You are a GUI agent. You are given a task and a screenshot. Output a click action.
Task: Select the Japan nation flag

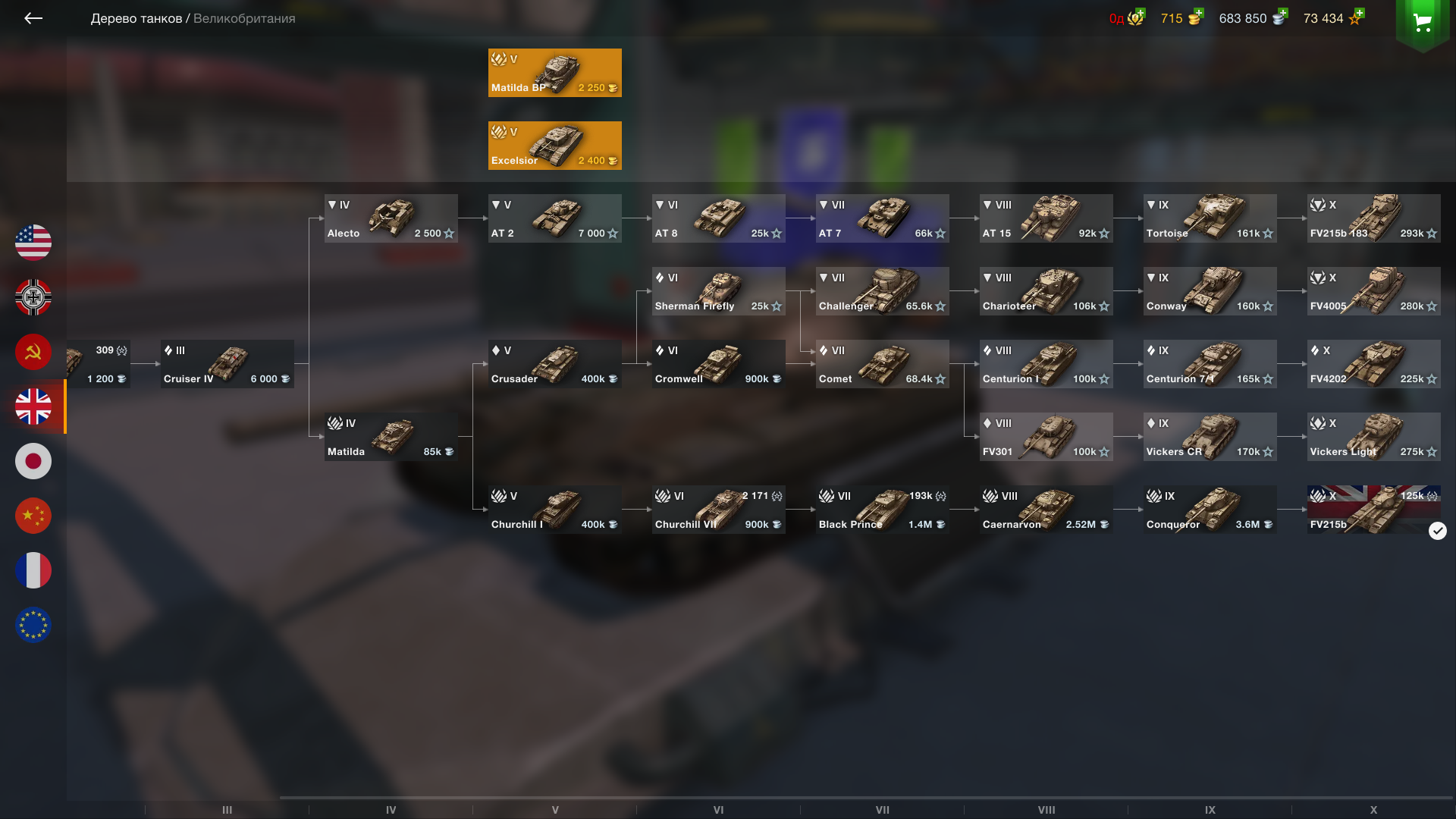[33, 461]
